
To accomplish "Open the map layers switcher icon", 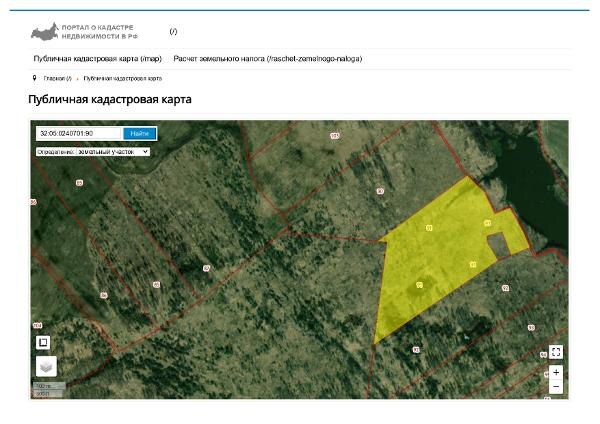I will click(x=46, y=366).
